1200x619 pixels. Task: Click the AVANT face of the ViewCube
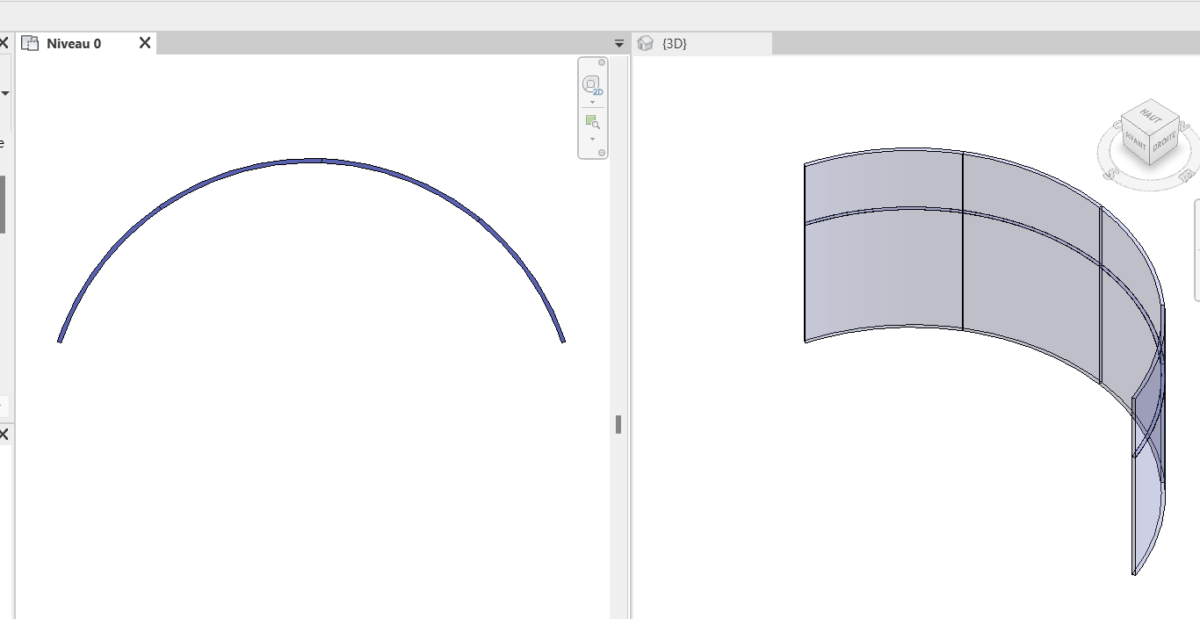coord(1135,140)
